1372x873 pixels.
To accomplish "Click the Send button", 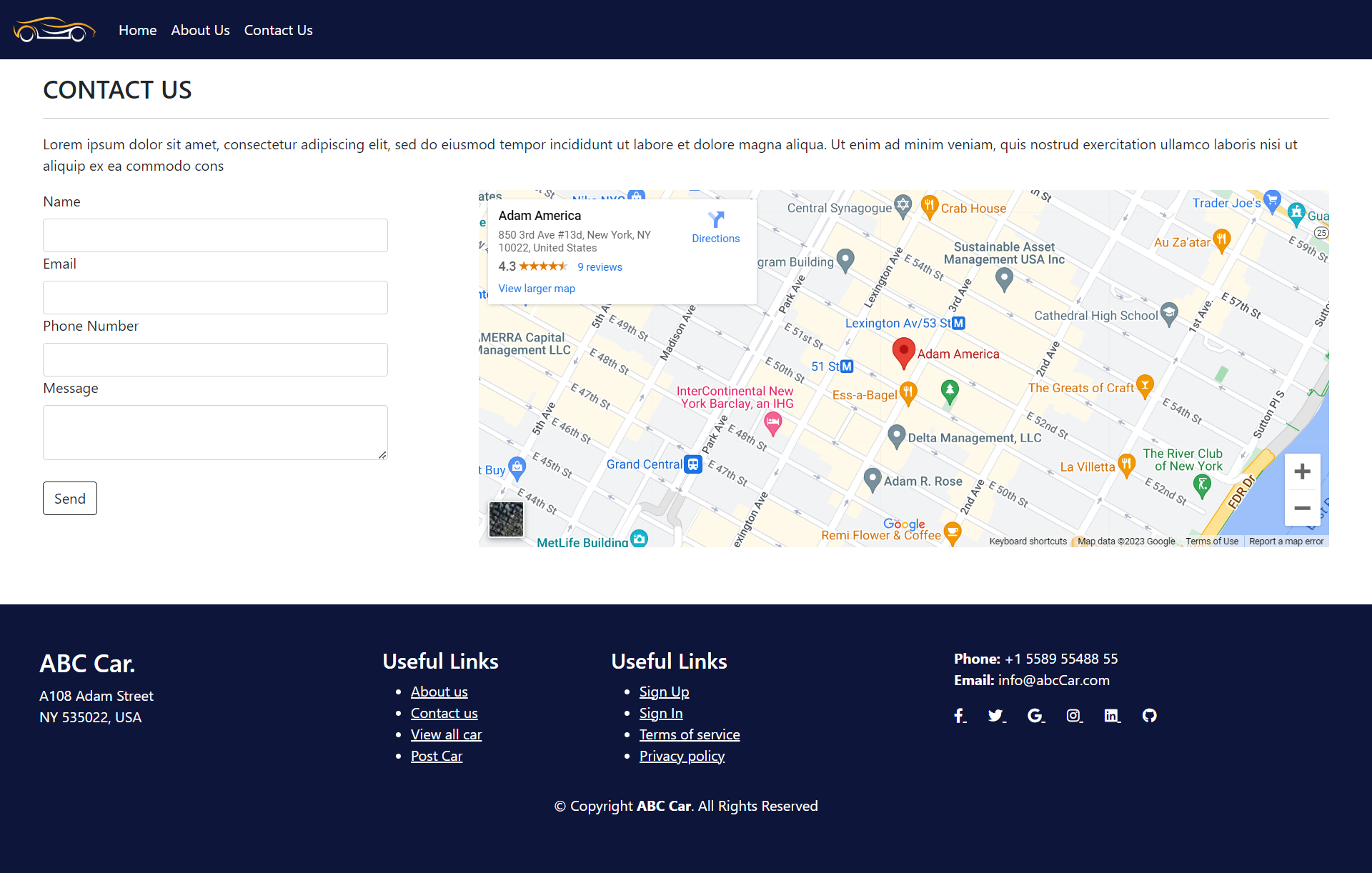I will (70, 498).
